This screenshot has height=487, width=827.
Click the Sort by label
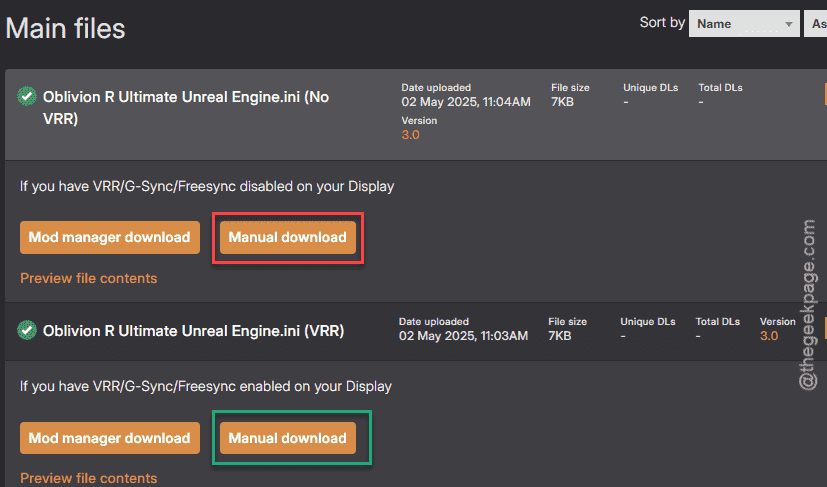tap(662, 23)
